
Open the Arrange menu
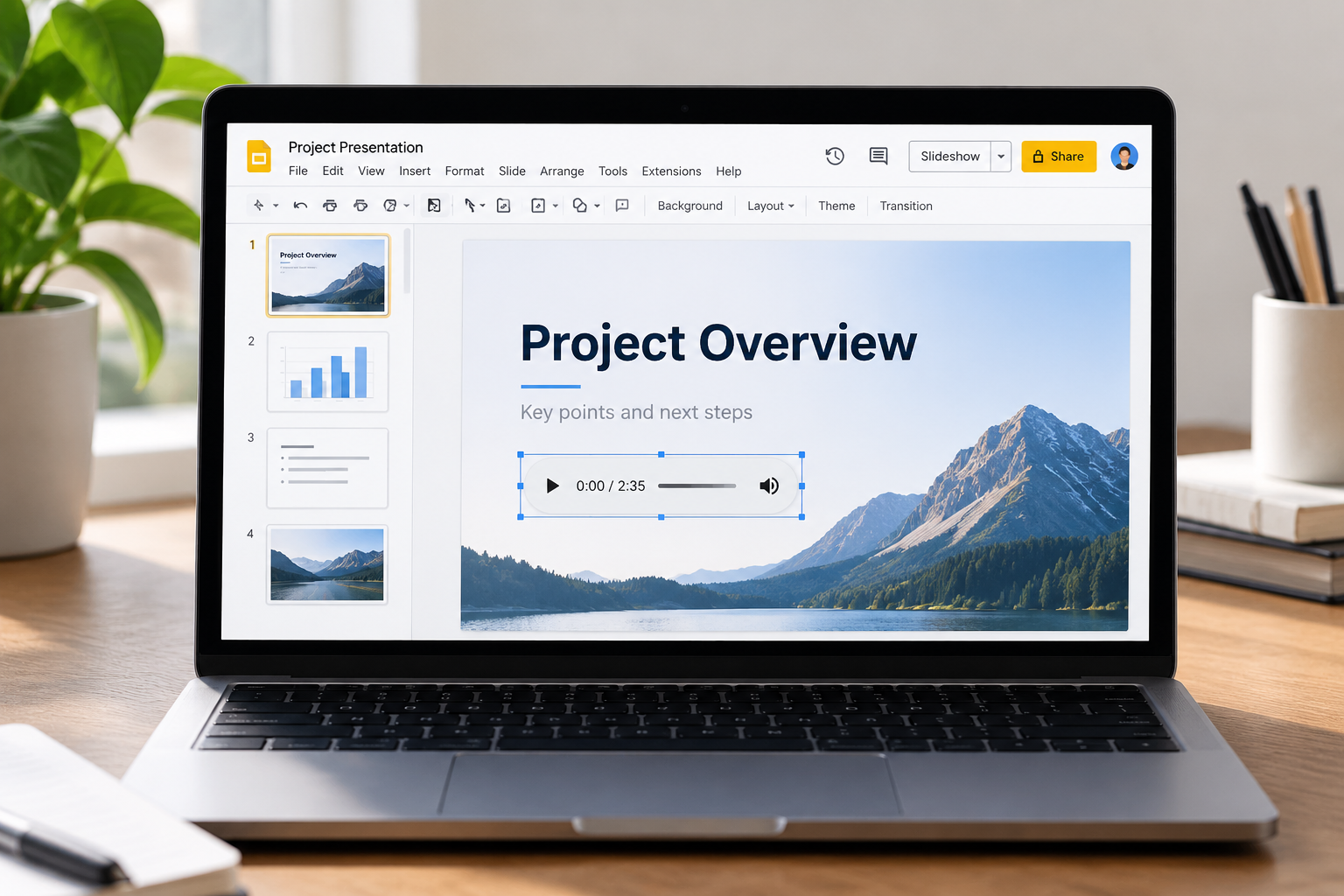[562, 171]
